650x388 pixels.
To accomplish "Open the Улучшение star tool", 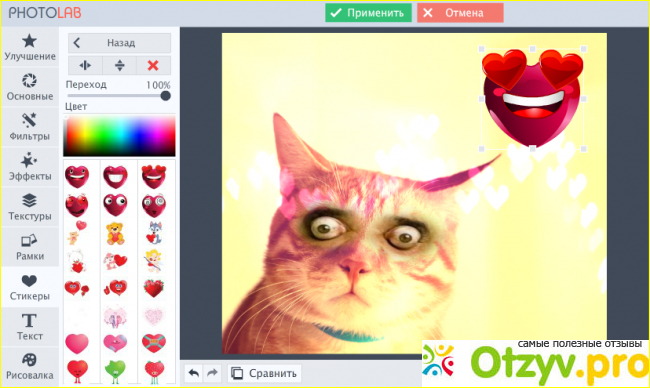I will coord(30,48).
